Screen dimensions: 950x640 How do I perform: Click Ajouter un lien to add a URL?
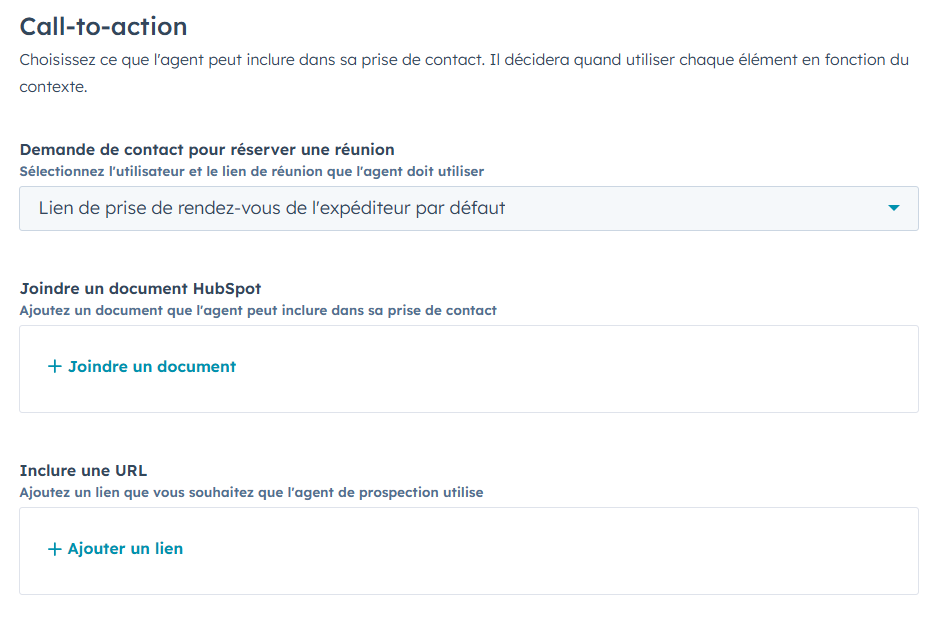[x=123, y=548]
